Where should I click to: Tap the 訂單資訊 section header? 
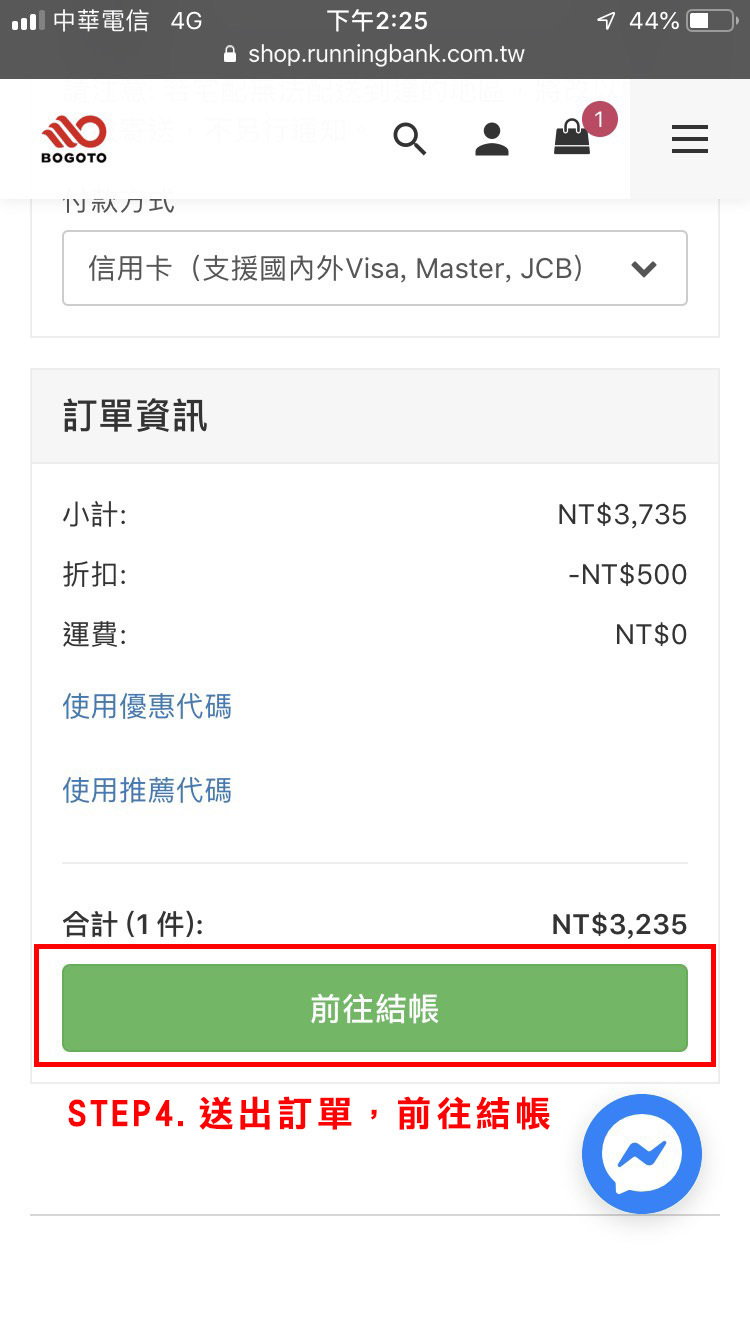(x=135, y=416)
